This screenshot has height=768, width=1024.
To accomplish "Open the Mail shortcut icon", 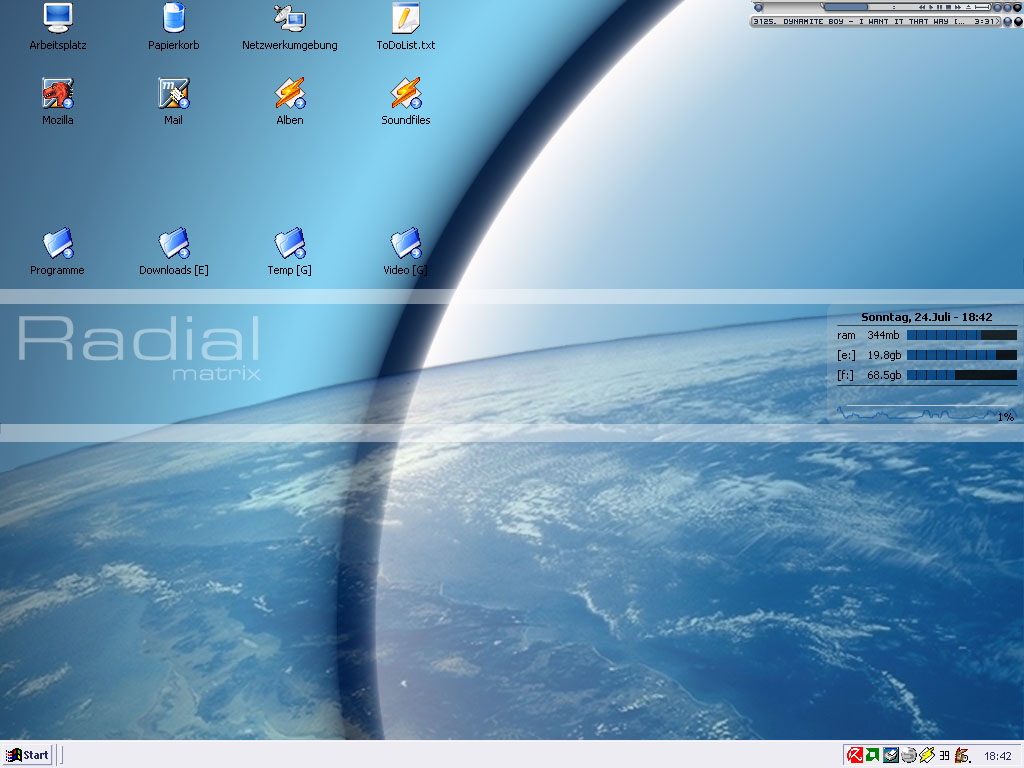I will 174,101.
